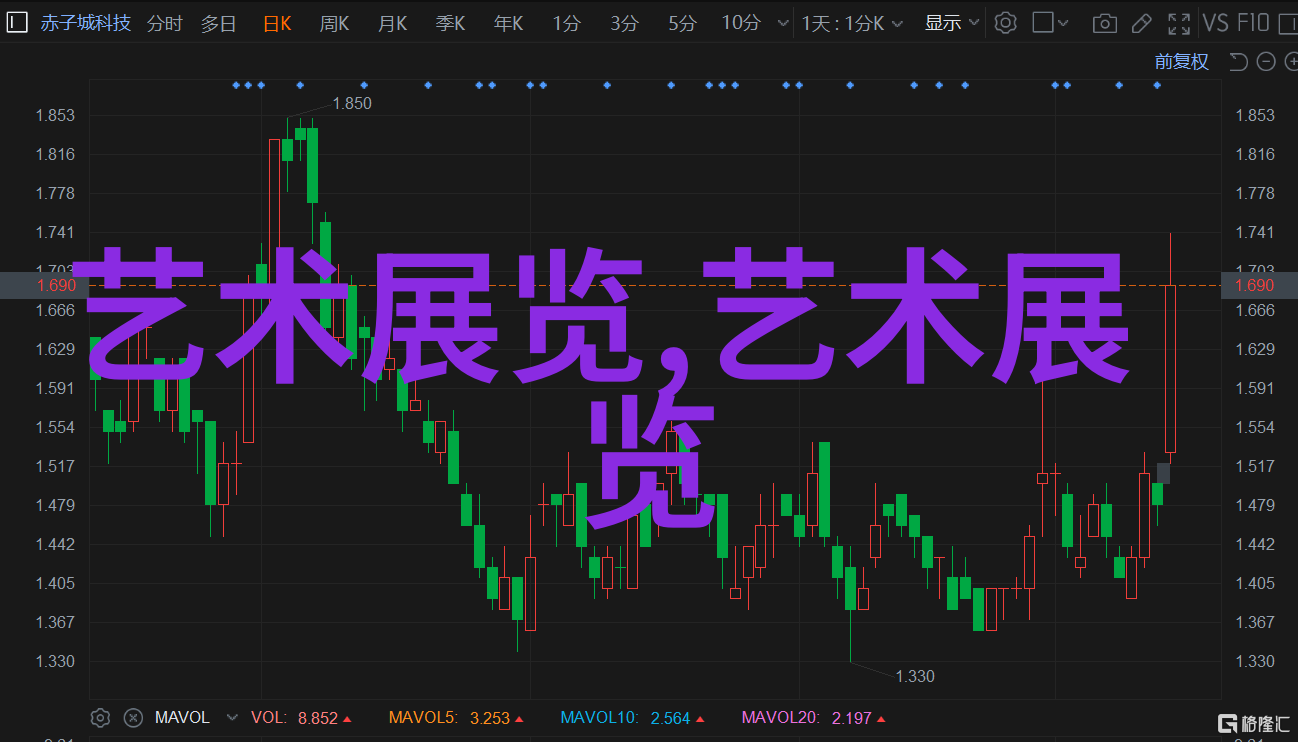Open chart settings gear in top toolbar
The width and height of the screenshot is (1298, 742).
click(x=1005, y=22)
